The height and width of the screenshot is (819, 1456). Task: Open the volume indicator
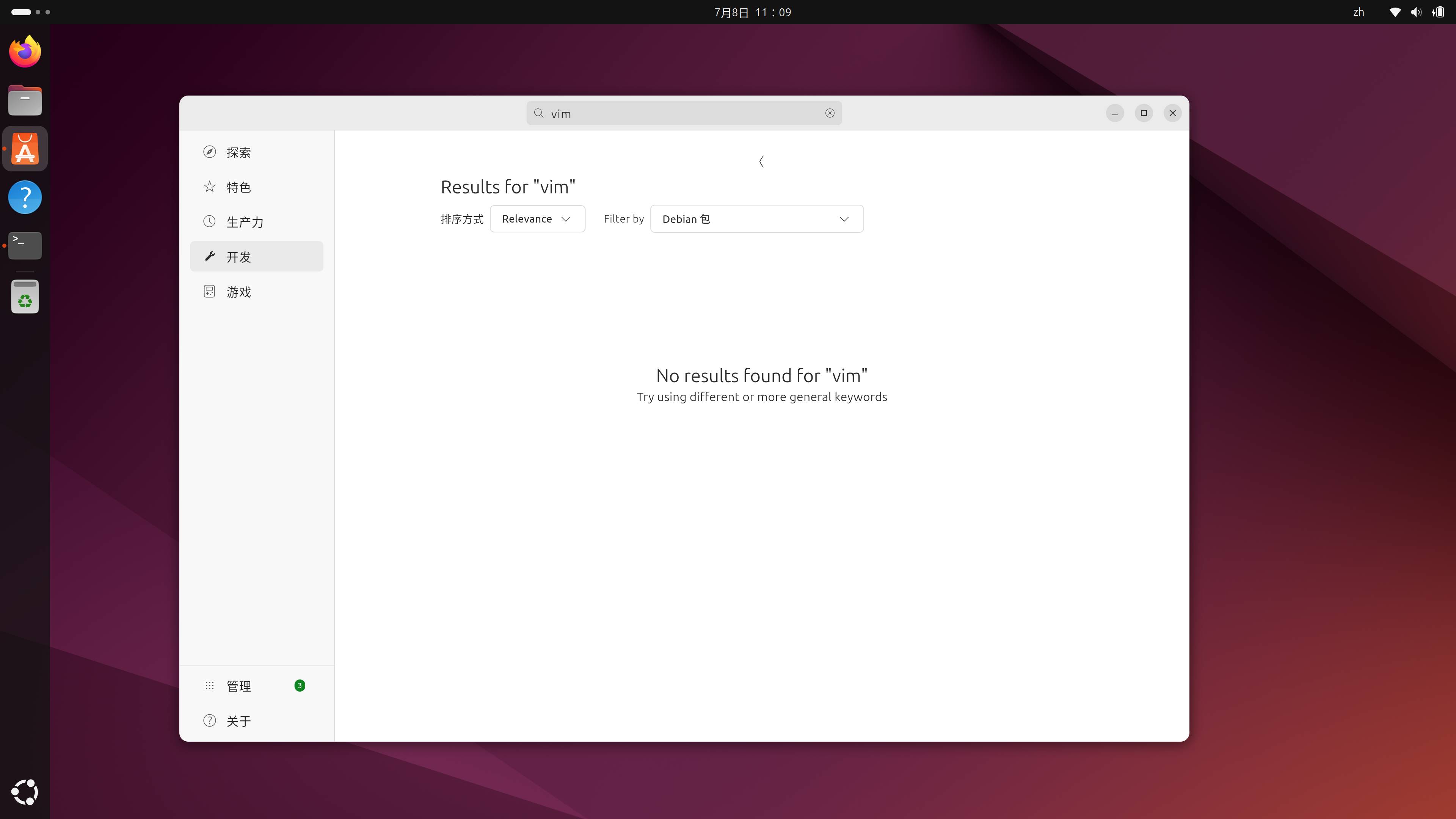click(x=1417, y=12)
